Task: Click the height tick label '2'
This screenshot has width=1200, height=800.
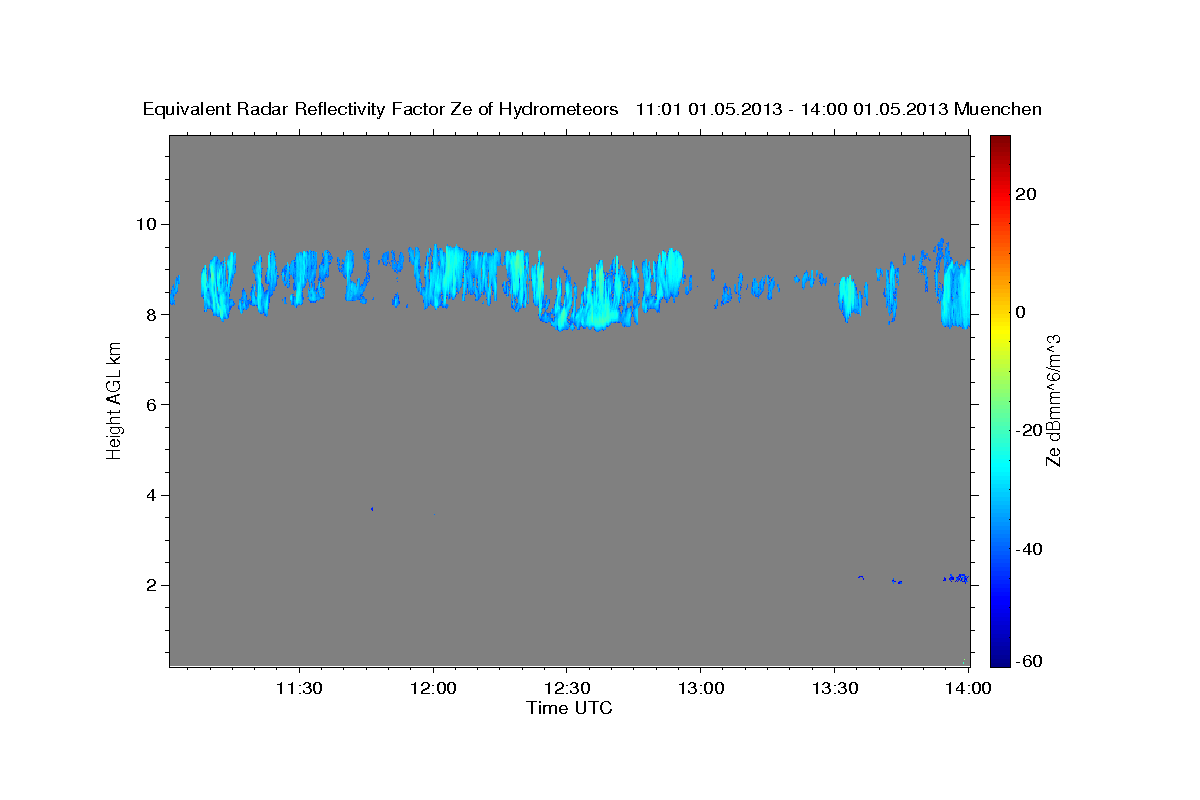Action: (x=154, y=585)
